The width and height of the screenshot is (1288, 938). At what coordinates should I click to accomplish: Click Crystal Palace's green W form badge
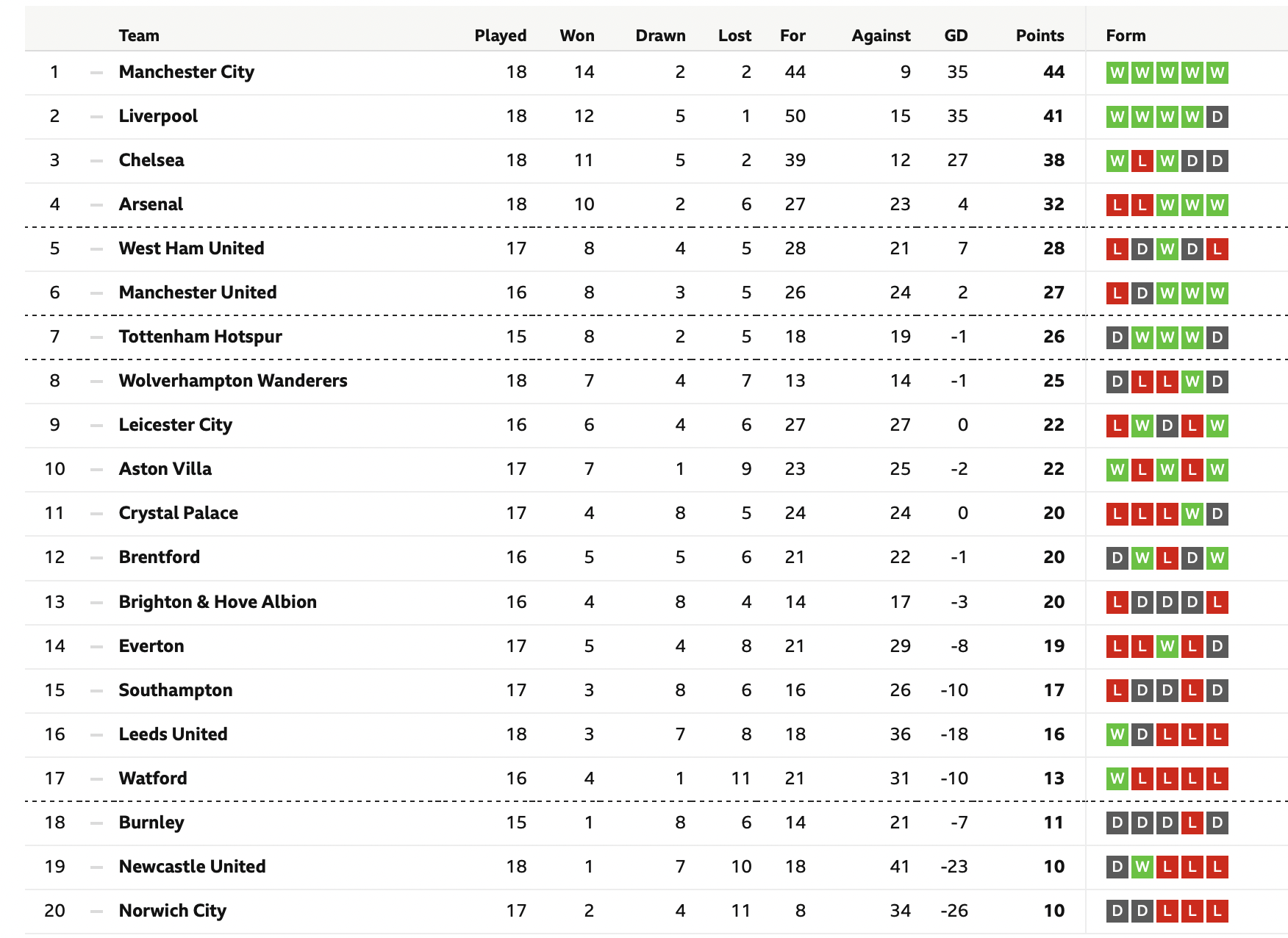coord(1192,514)
